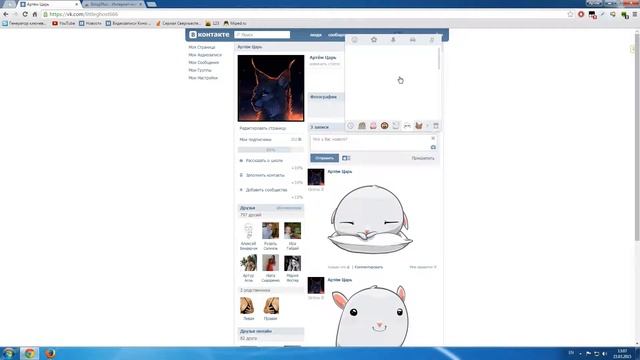Viewport: 640px width, 360px height.
Task: Click the camera attach photo icon
Action: pos(433,147)
